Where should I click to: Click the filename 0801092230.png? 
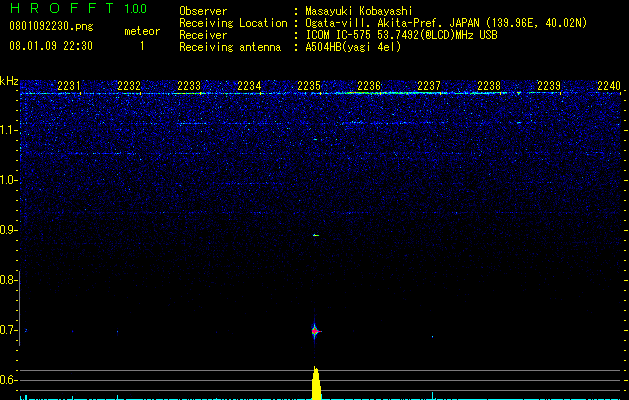[x=51, y=26]
